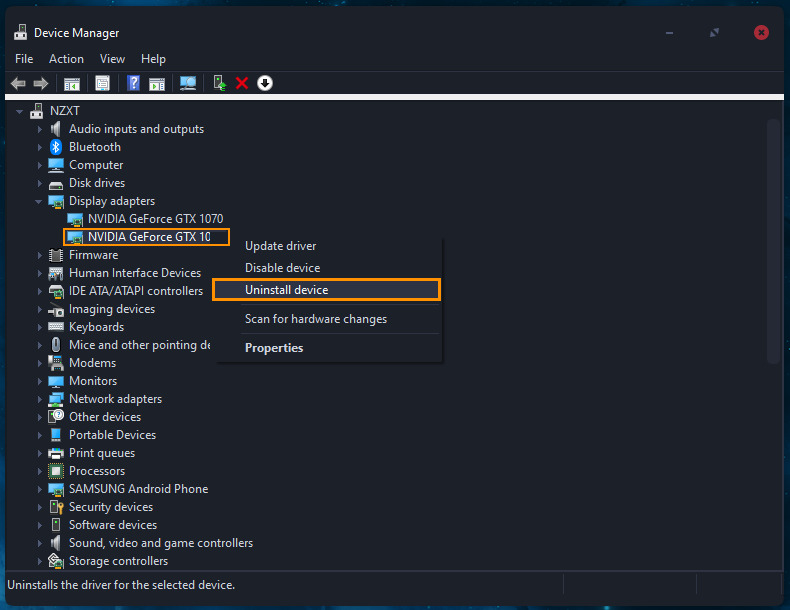Click the Forward arrow toolbar icon
The image size is (790, 610).
click(x=41, y=83)
